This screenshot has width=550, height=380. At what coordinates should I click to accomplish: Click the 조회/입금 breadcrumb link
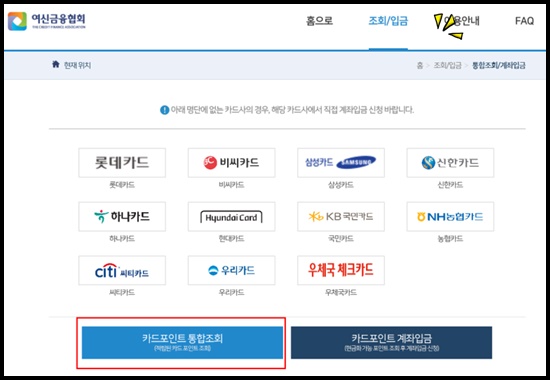[x=448, y=65]
